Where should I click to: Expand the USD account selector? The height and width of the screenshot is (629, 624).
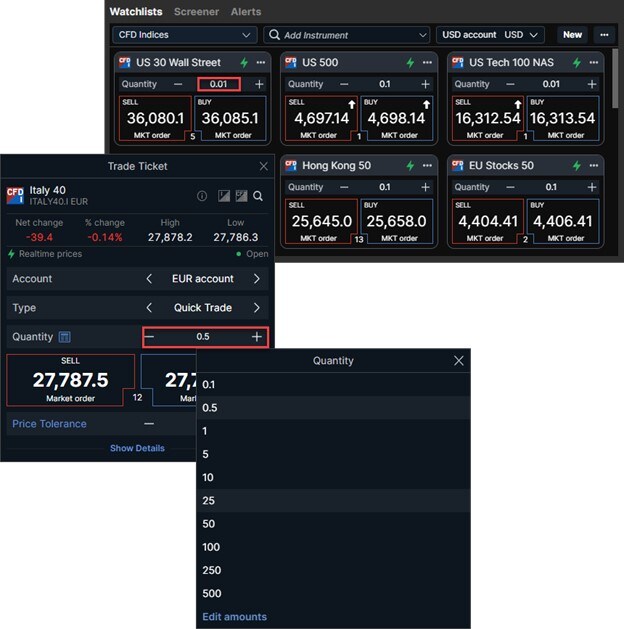[490, 35]
